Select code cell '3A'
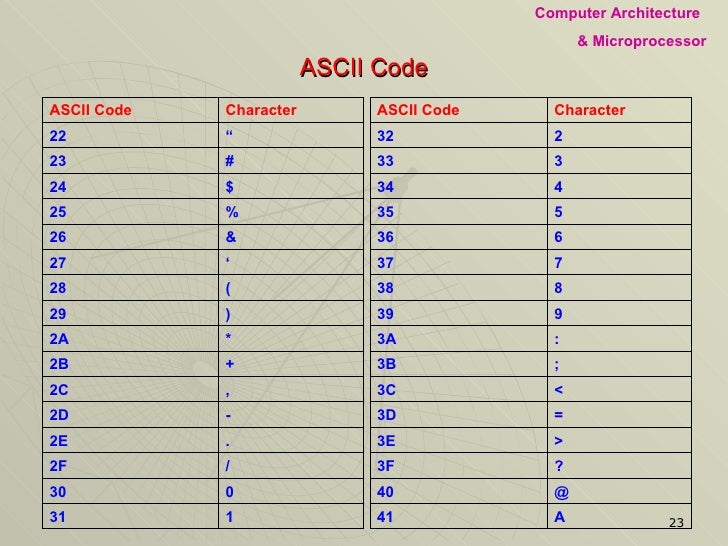 pyautogui.click(x=459, y=338)
